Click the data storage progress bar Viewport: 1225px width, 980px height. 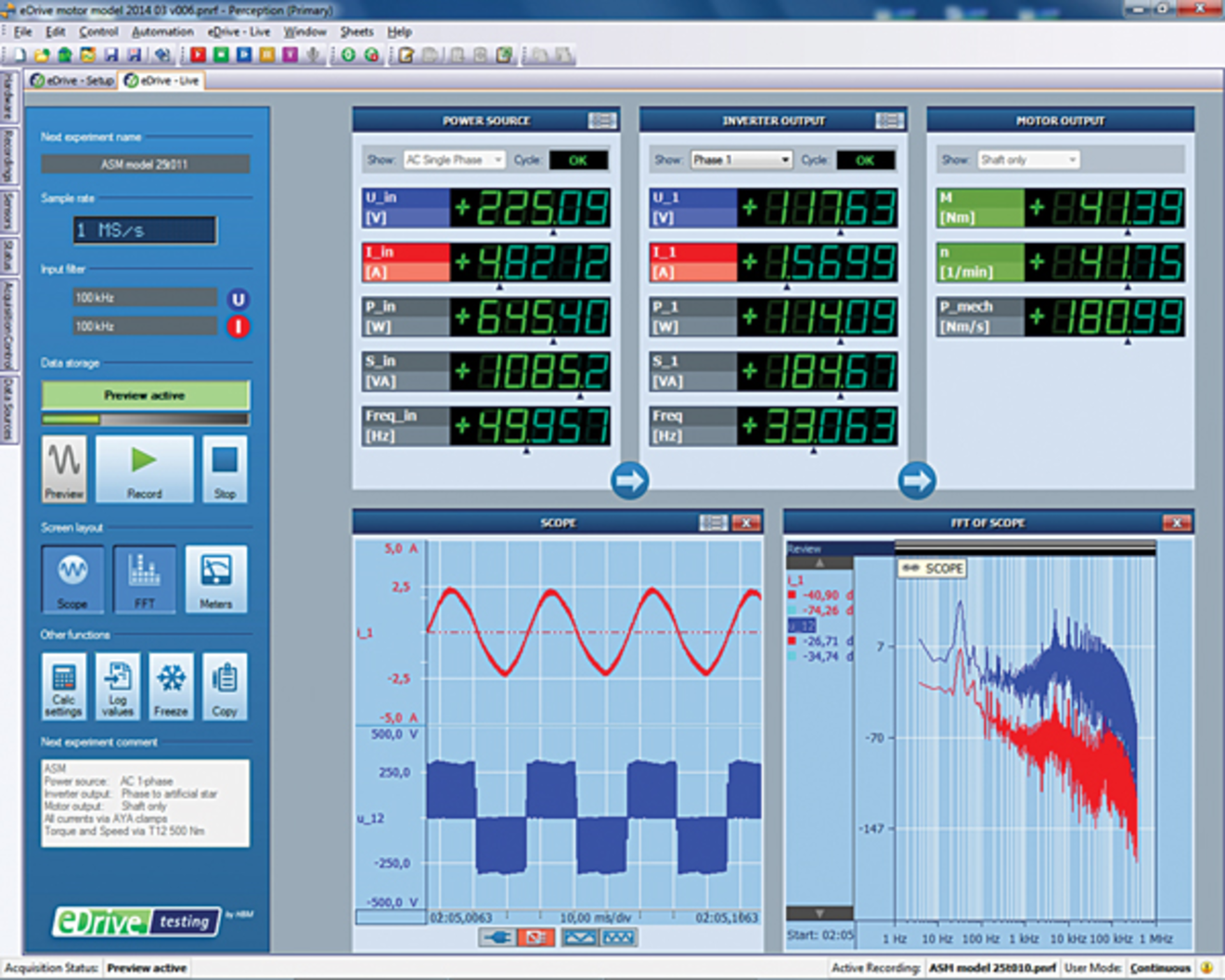click(145, 419)
